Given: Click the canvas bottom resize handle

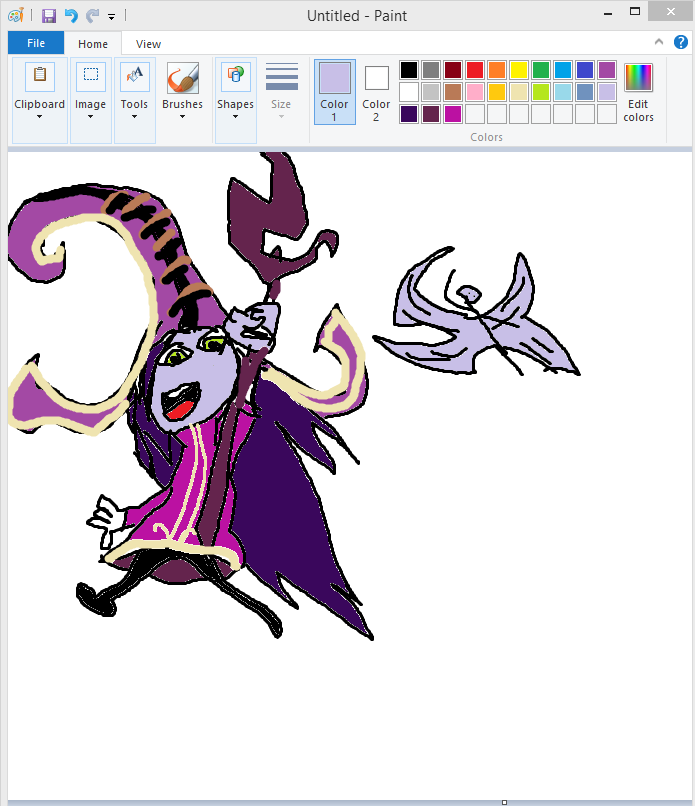Looking at the screenshot, I should pos(504,802).
